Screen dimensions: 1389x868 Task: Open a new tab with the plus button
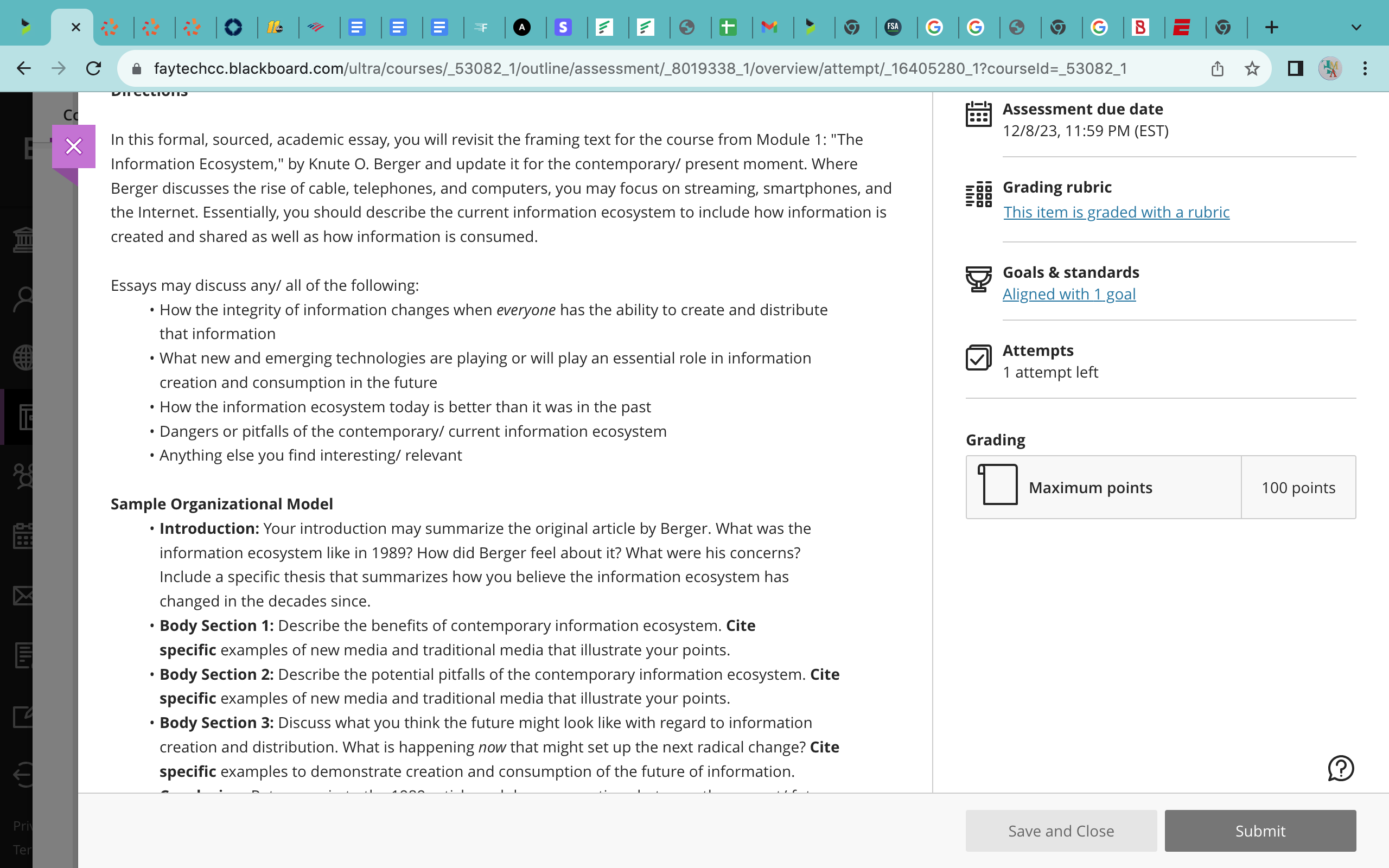coord(1271,27)
